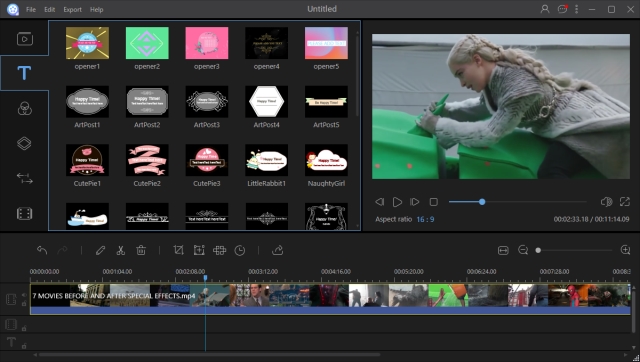Select the opener5 gradient text template

[326, 43]
